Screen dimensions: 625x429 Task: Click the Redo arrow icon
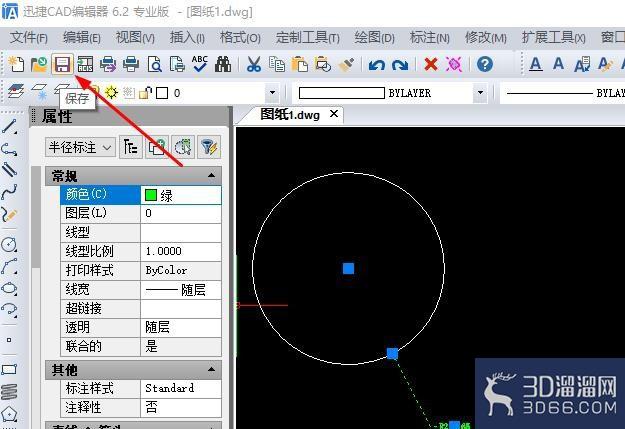[x=400, y=65]
